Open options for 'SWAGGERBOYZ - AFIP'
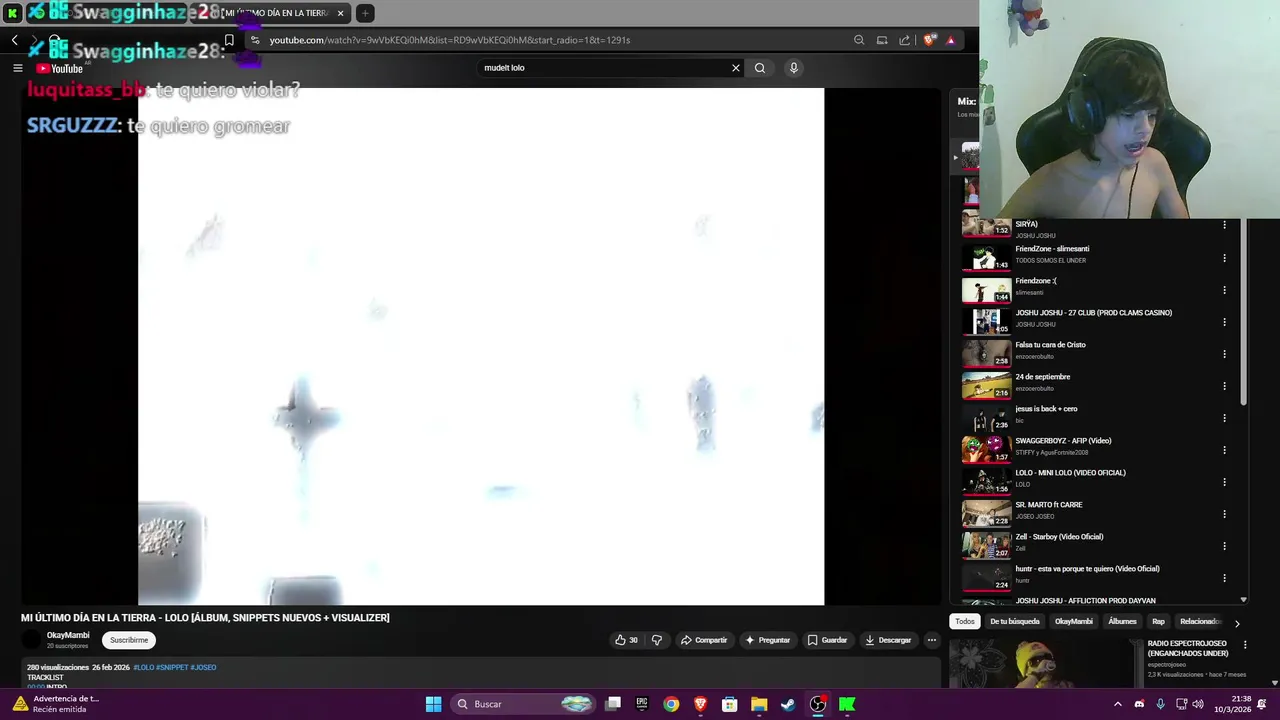Screen dimensions: 1280x720 tap(1224, 450)
